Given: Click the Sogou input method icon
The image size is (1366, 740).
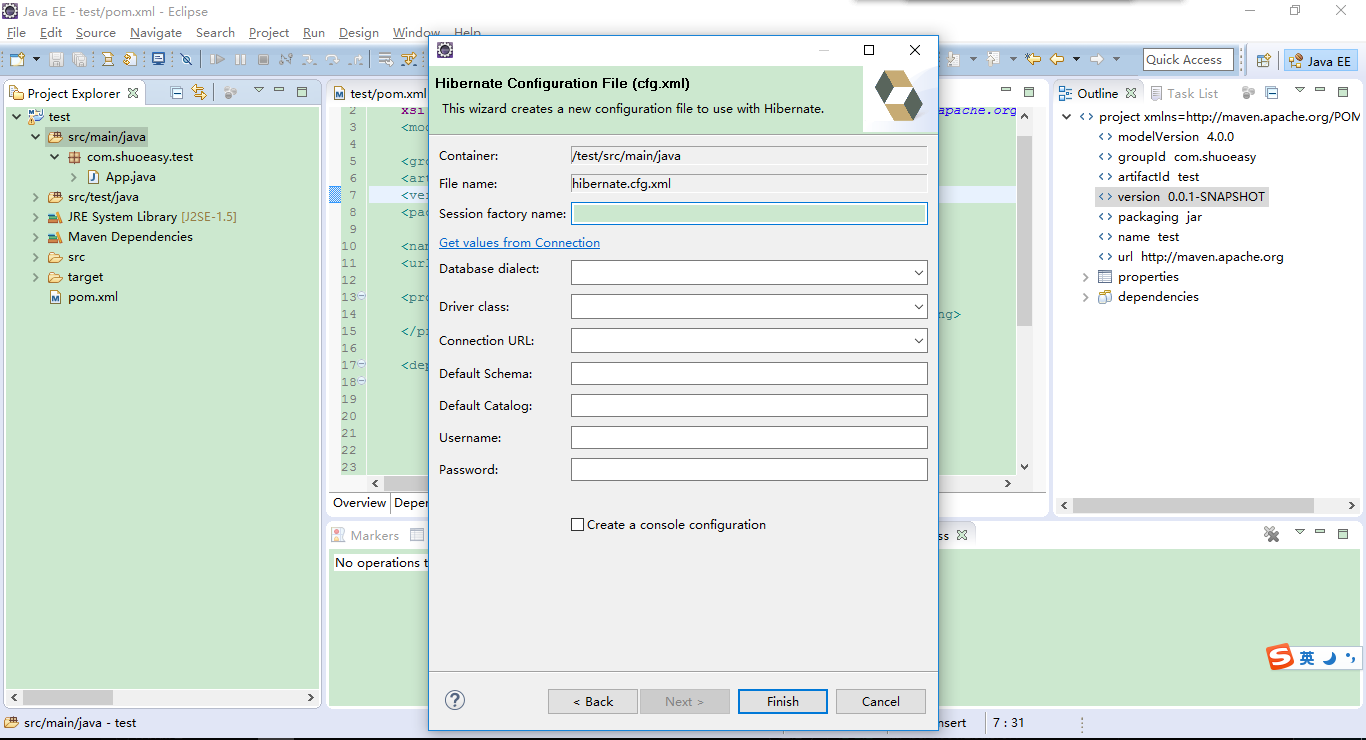Looking at the screenshot, I should pos(1280,658).
